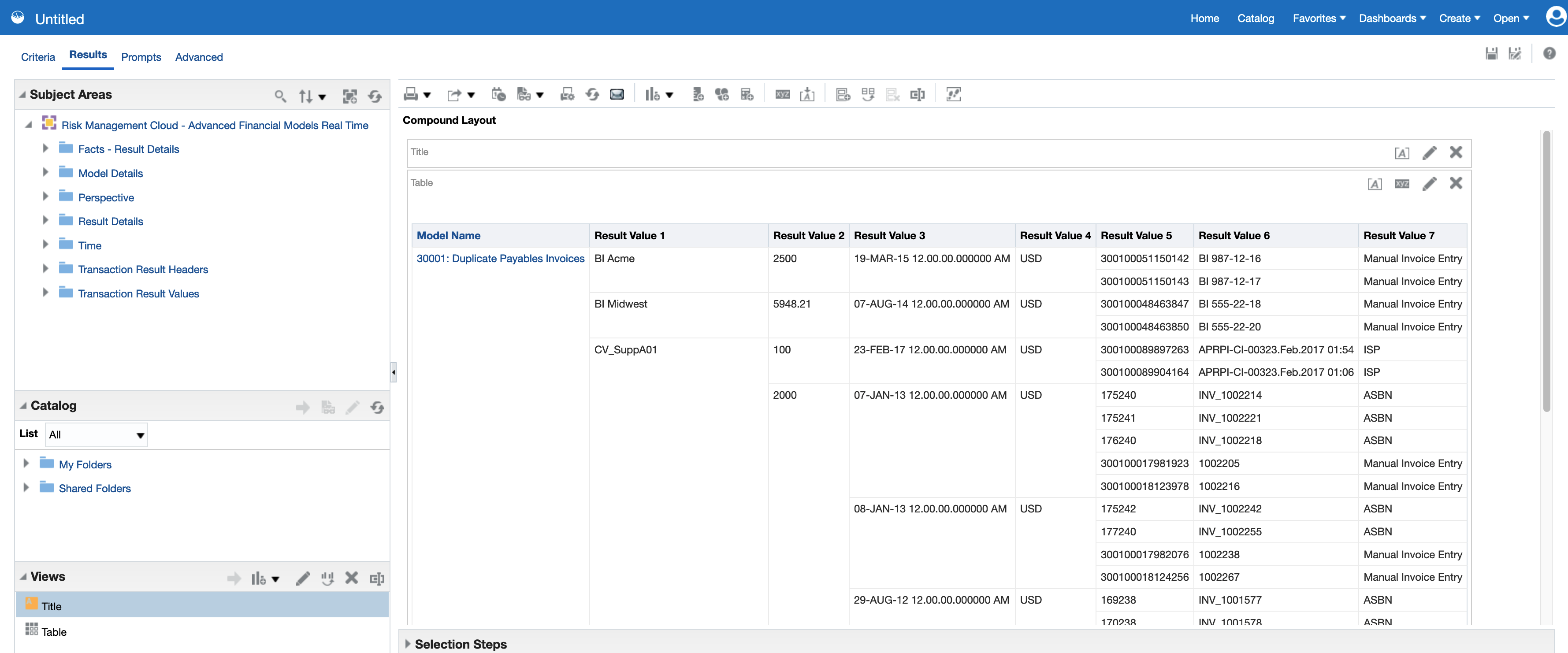Expand the Facts - Result Details folder
Image resolution: width=1568 pixels, height=653 pixels.
click(x=45, y=148)
